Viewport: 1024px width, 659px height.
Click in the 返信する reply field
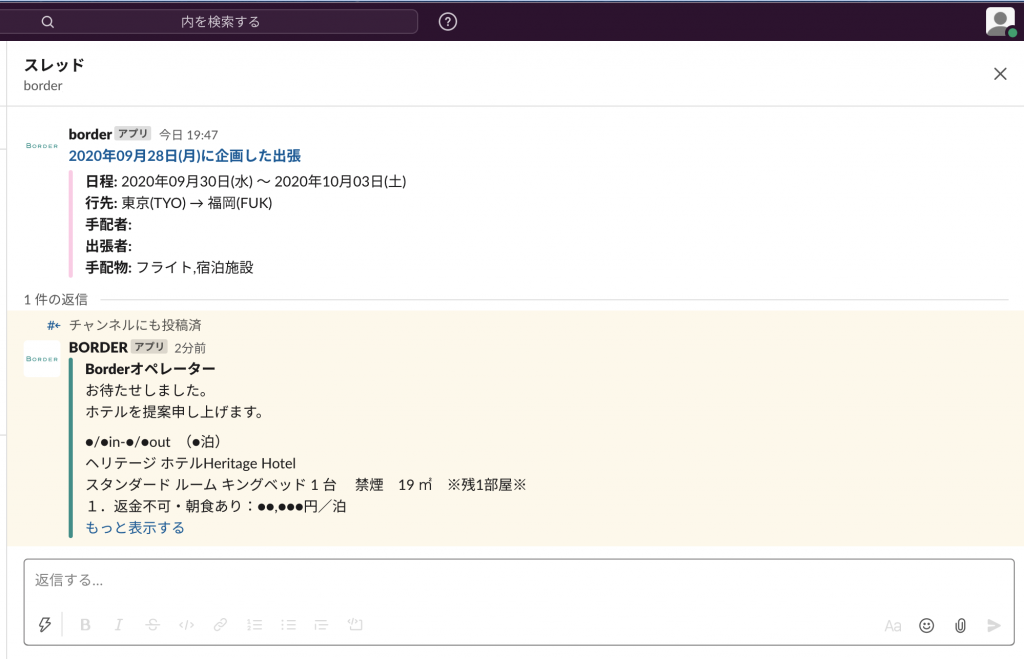[x=500, y=581]
